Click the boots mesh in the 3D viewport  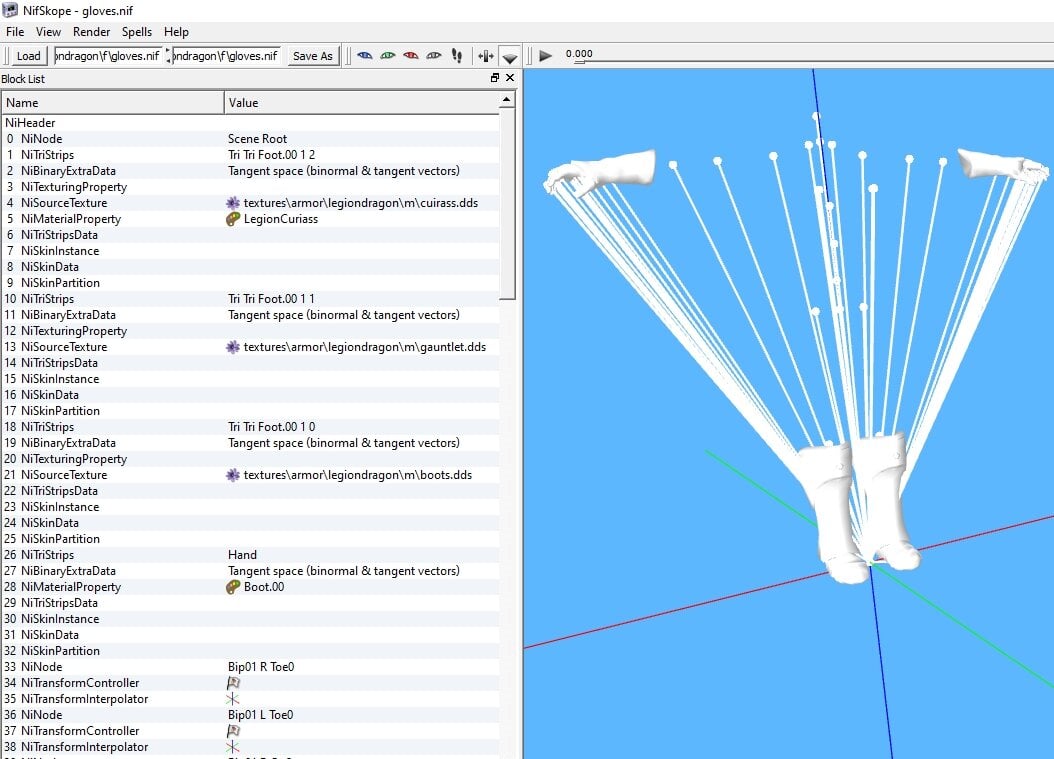coord(859,508)
